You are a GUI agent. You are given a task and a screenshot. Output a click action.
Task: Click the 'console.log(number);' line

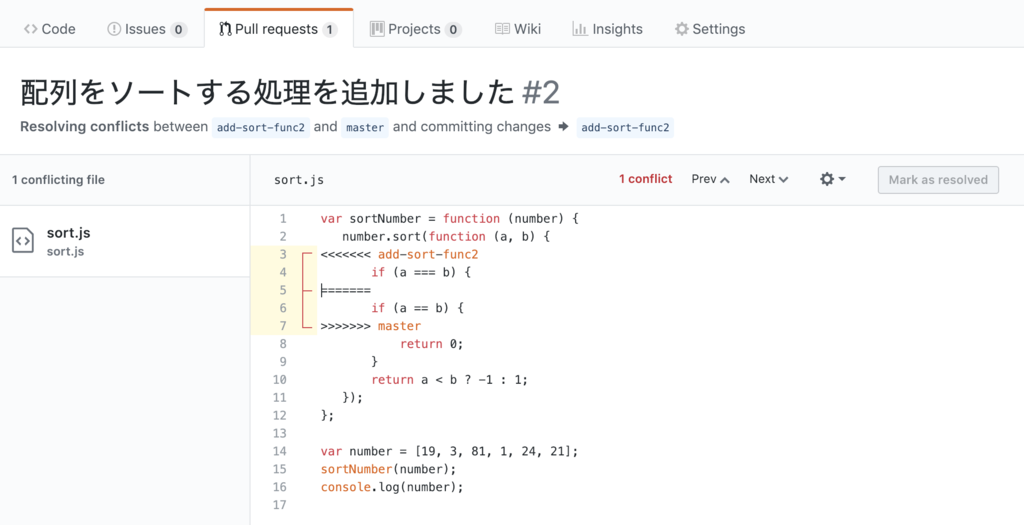(x=392, y=487)
